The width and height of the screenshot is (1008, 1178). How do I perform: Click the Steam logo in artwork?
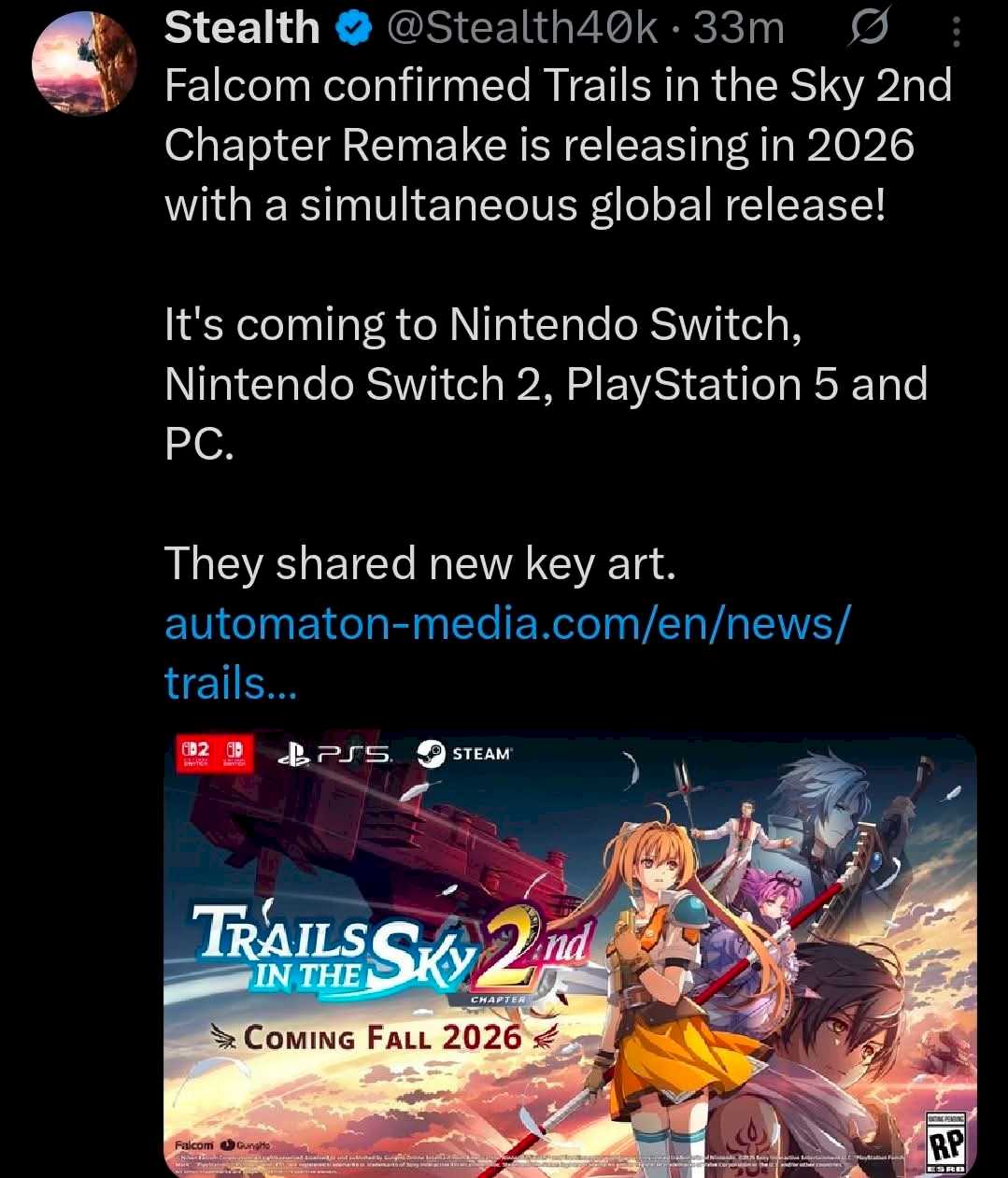[x=464, y=755]
